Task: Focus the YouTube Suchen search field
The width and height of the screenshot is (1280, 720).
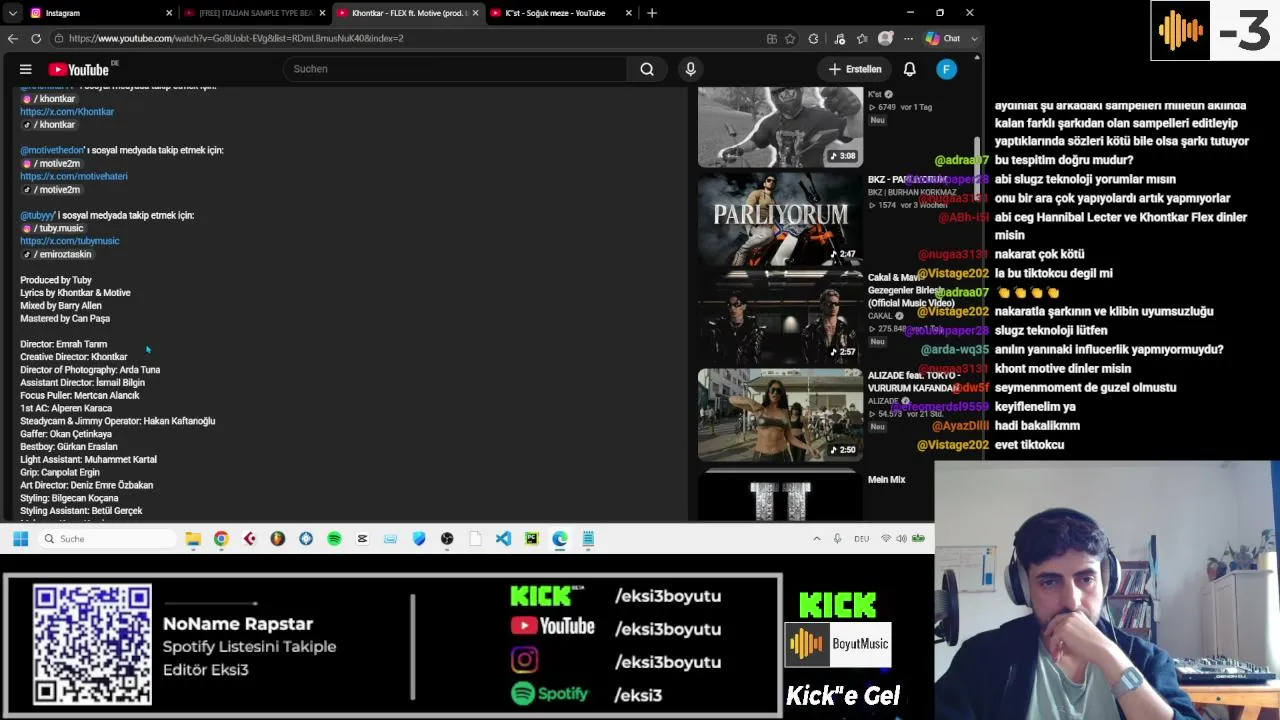Action: [455, 69]
